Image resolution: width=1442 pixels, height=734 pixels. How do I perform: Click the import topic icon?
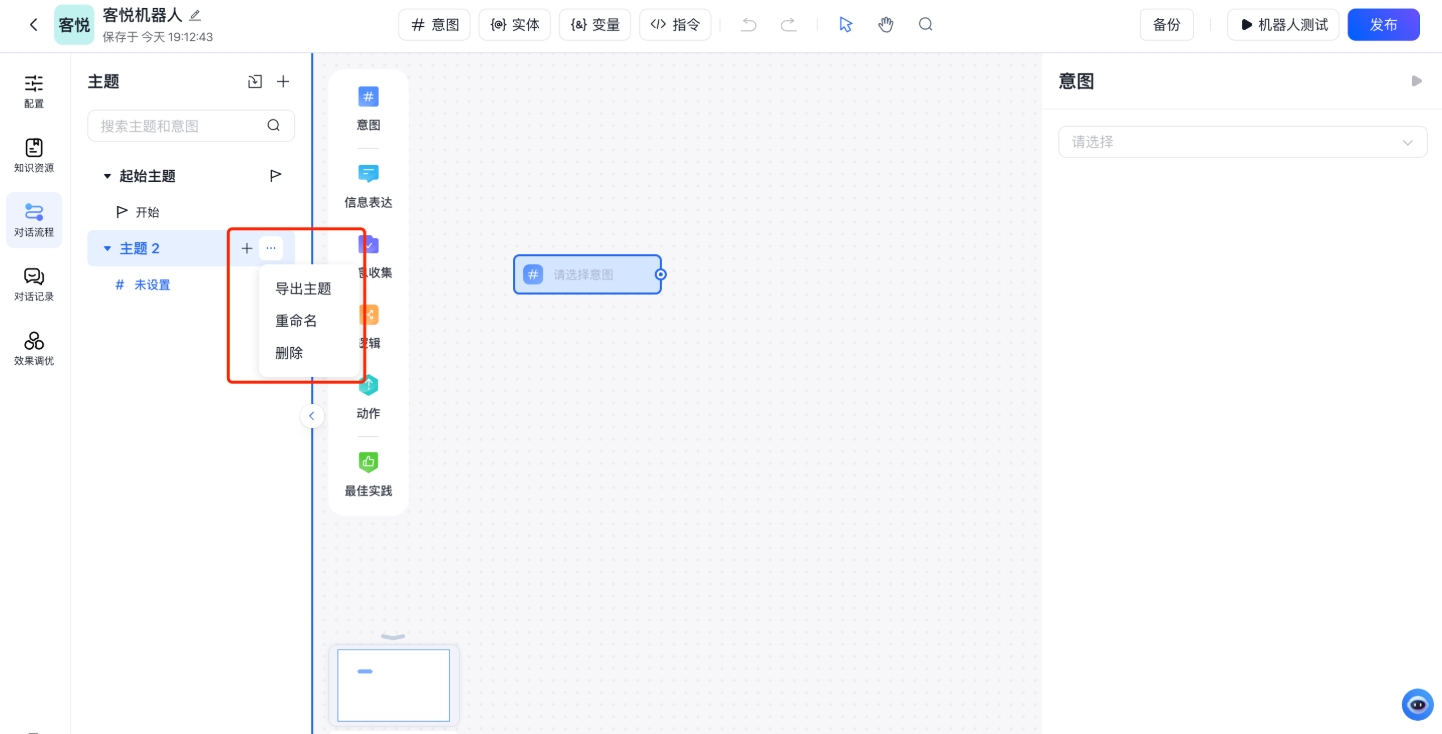[x=255, y=82]
